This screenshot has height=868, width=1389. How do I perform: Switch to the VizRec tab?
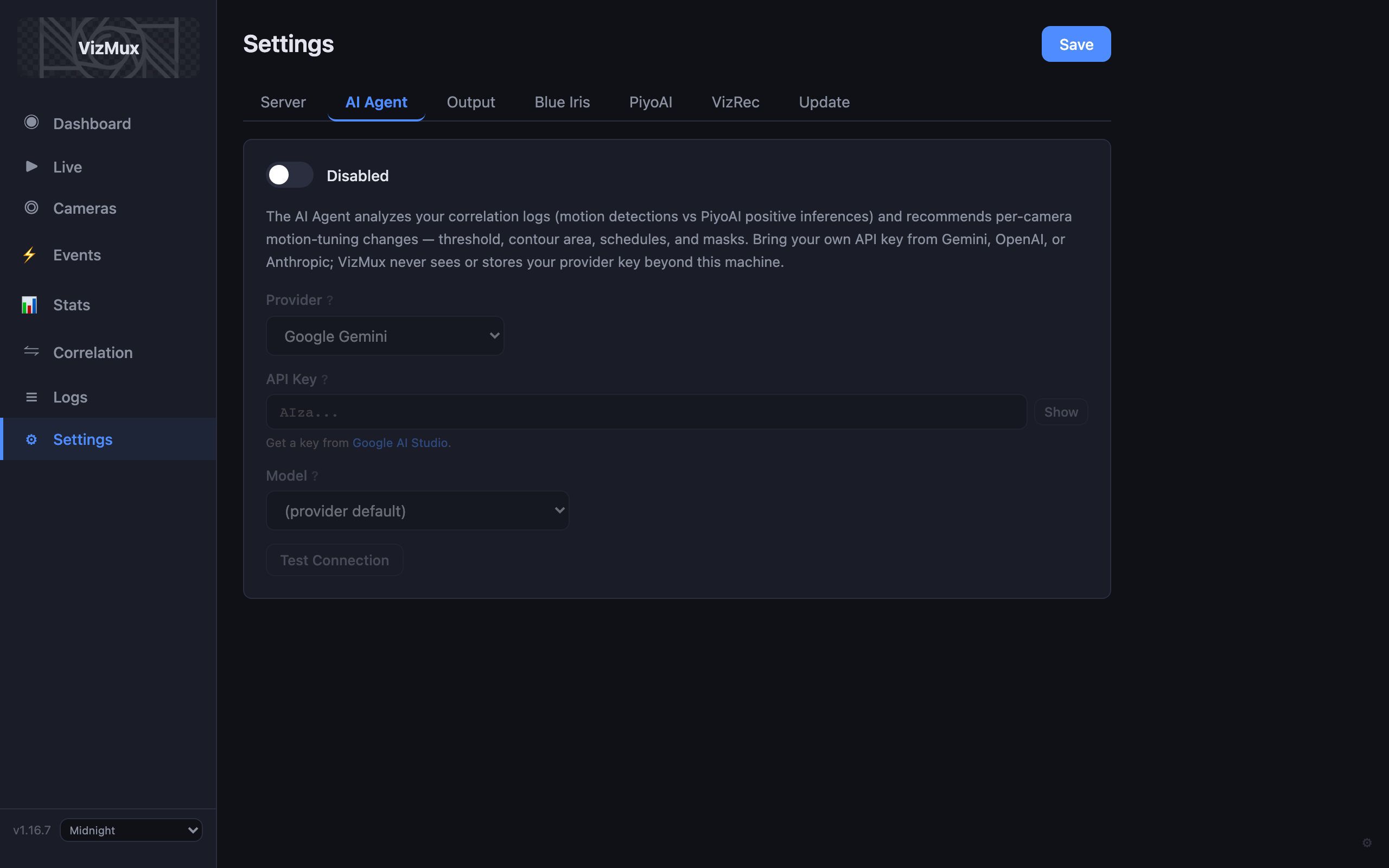click(736, 102)
